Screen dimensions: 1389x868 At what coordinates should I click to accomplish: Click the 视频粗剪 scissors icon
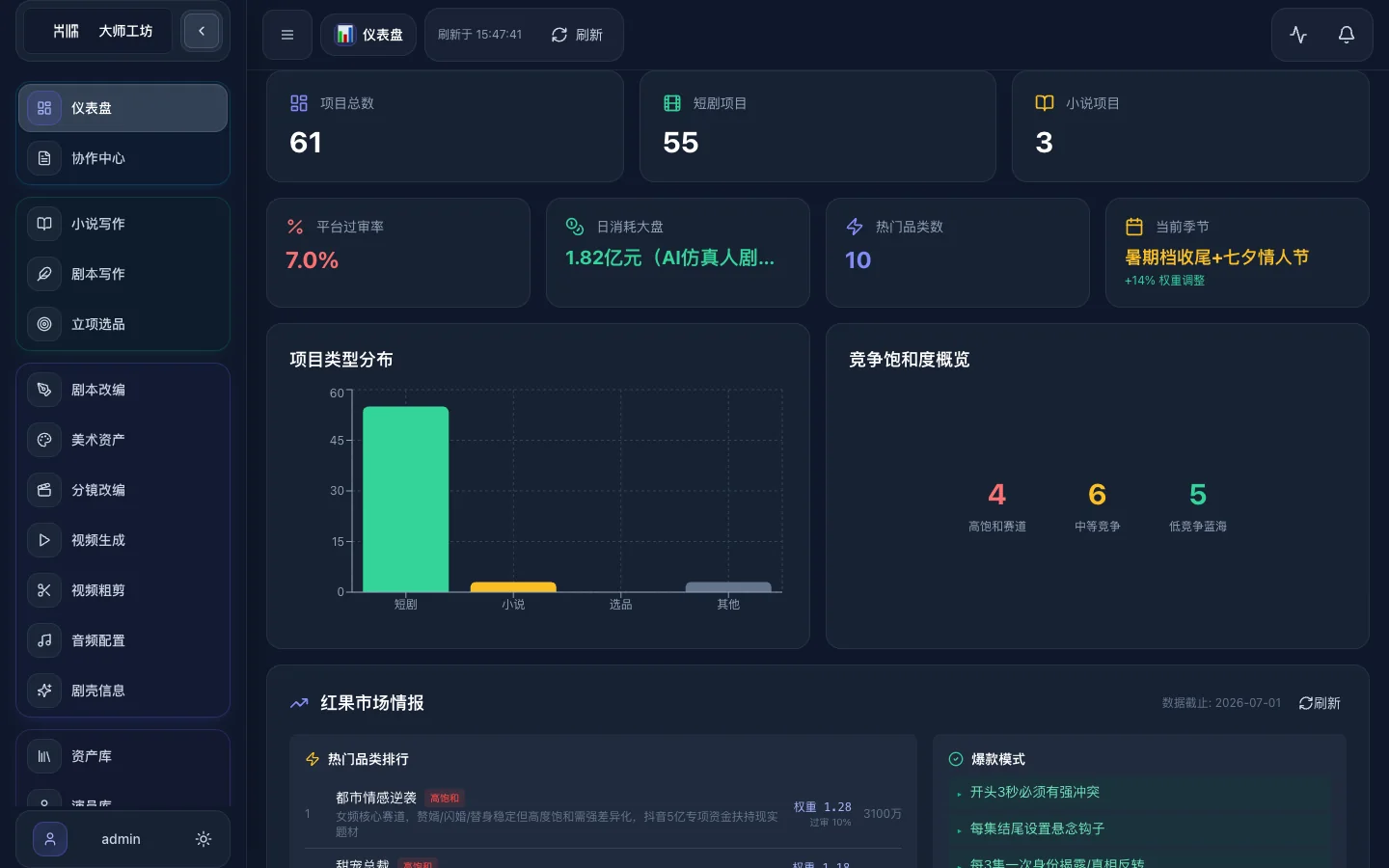(44, 590)
